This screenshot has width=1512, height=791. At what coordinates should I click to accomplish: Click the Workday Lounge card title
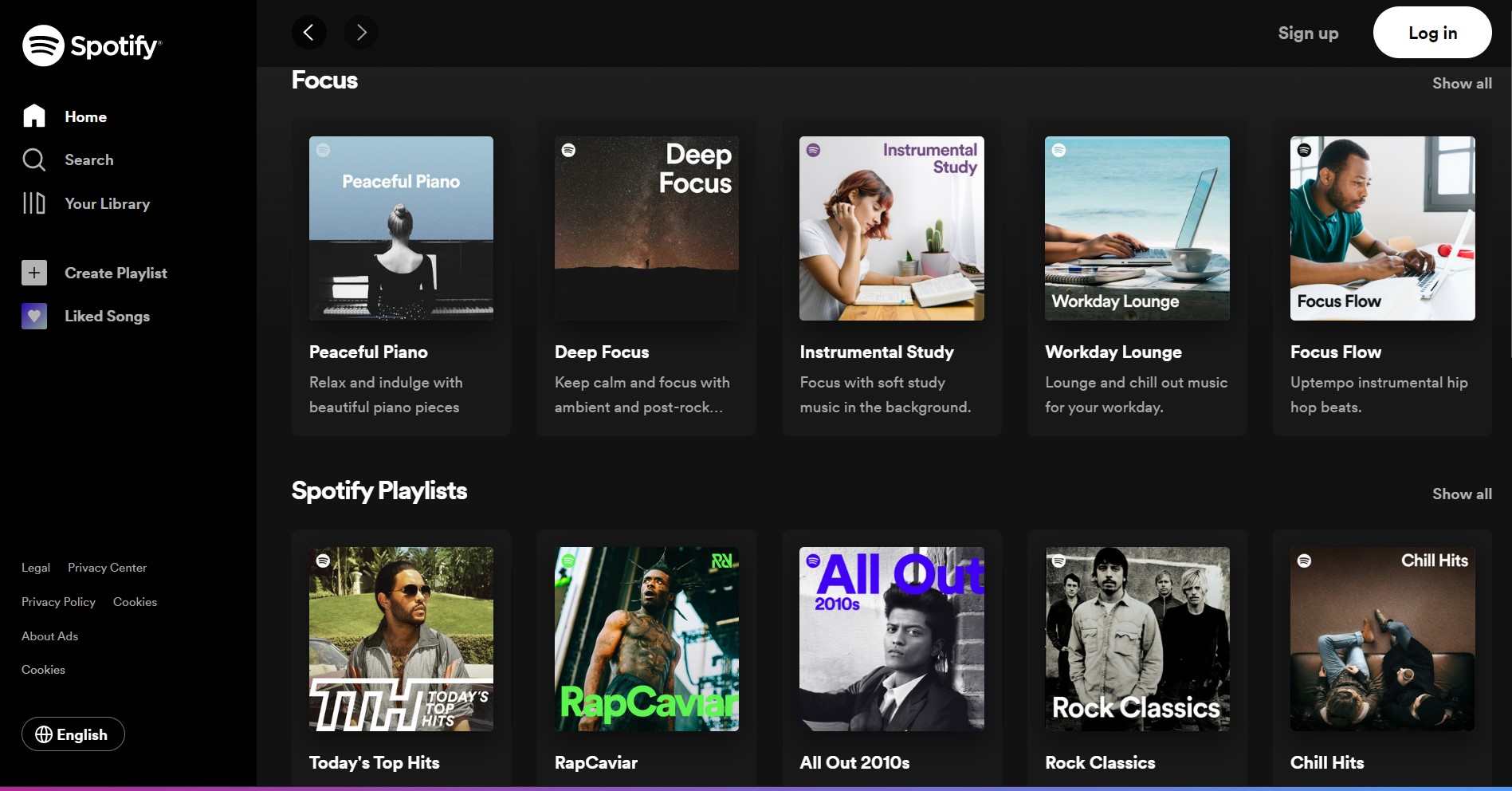pyautogui.click(x=1113, y=352)
